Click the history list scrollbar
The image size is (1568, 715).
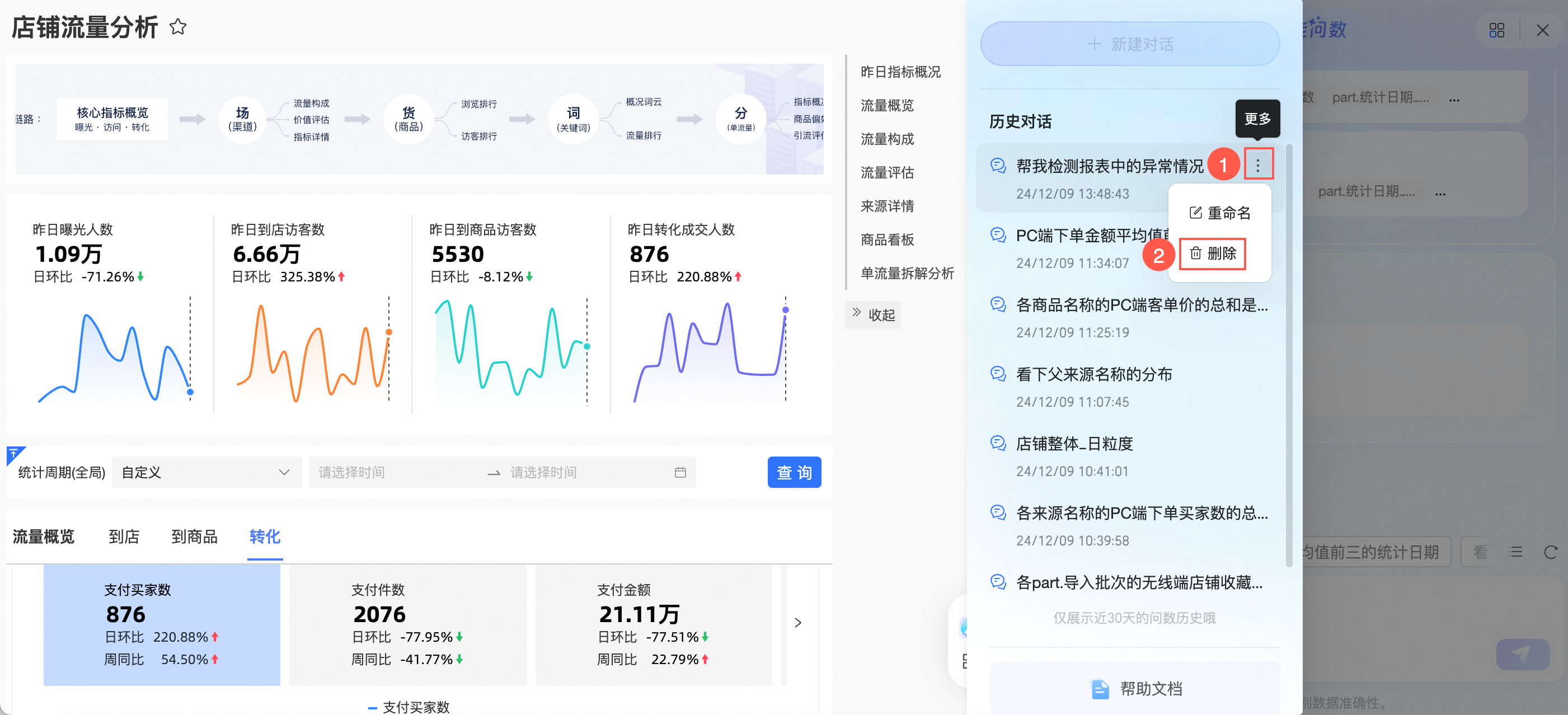1289,355
